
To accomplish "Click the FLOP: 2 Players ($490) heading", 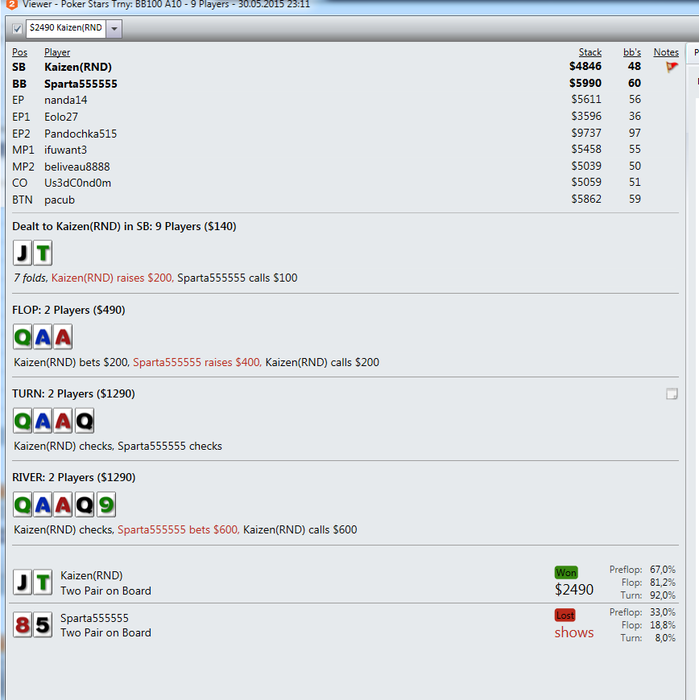I will coord(69,310).
